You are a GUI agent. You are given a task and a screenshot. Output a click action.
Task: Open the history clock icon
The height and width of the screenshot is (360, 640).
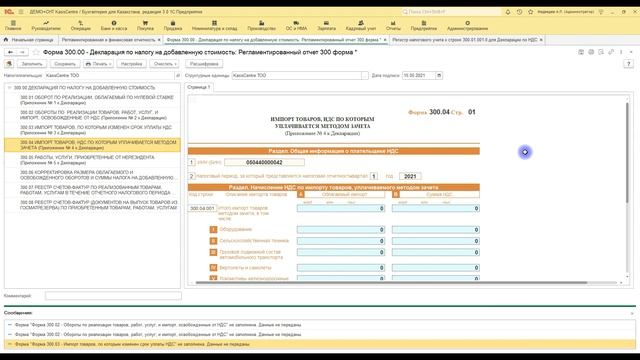(519, 12)
